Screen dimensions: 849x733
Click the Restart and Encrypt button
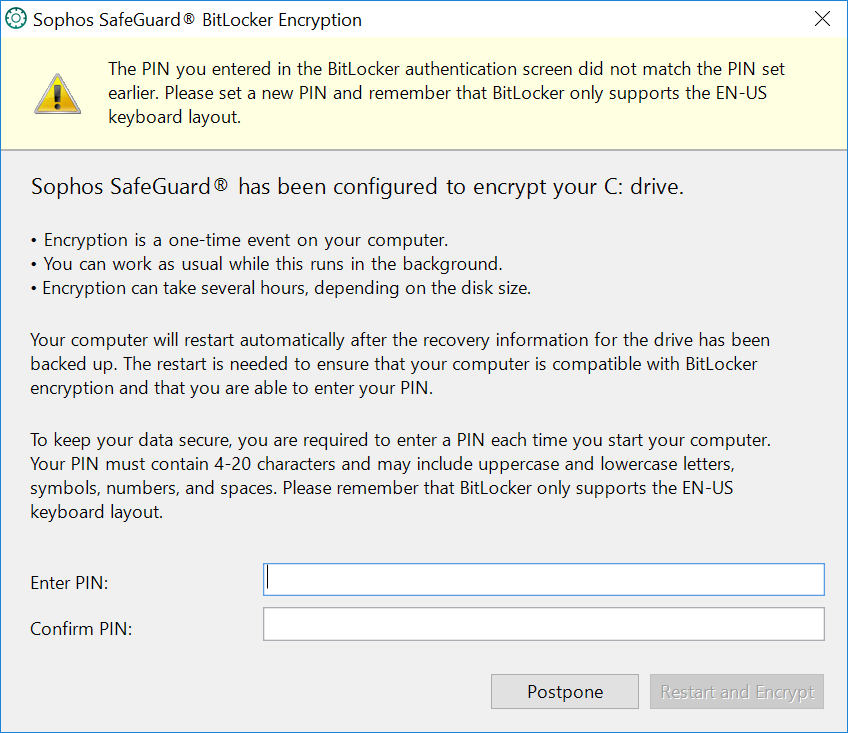(737, 691)
